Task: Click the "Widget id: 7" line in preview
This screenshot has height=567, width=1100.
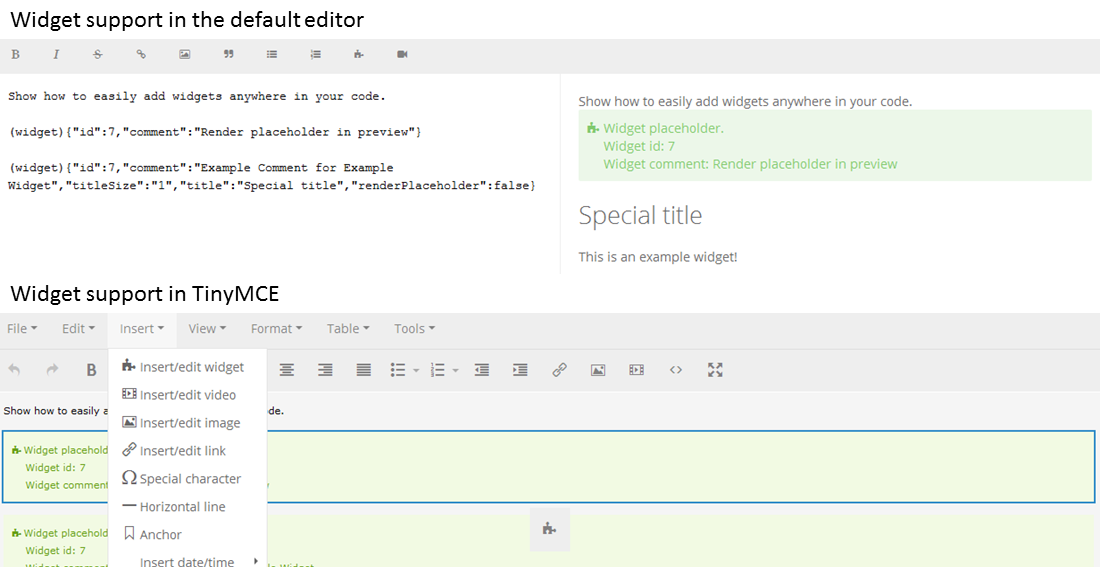Action: click(638, 146)
